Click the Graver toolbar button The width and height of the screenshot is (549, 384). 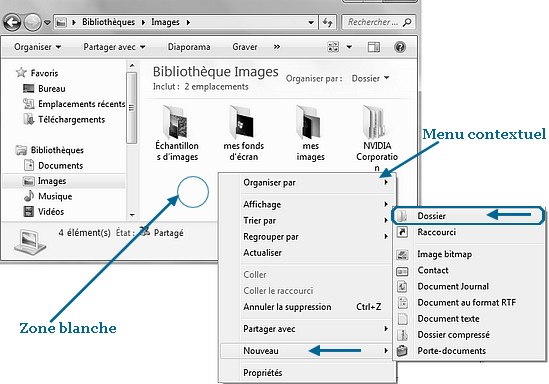(x=245, y=47)
